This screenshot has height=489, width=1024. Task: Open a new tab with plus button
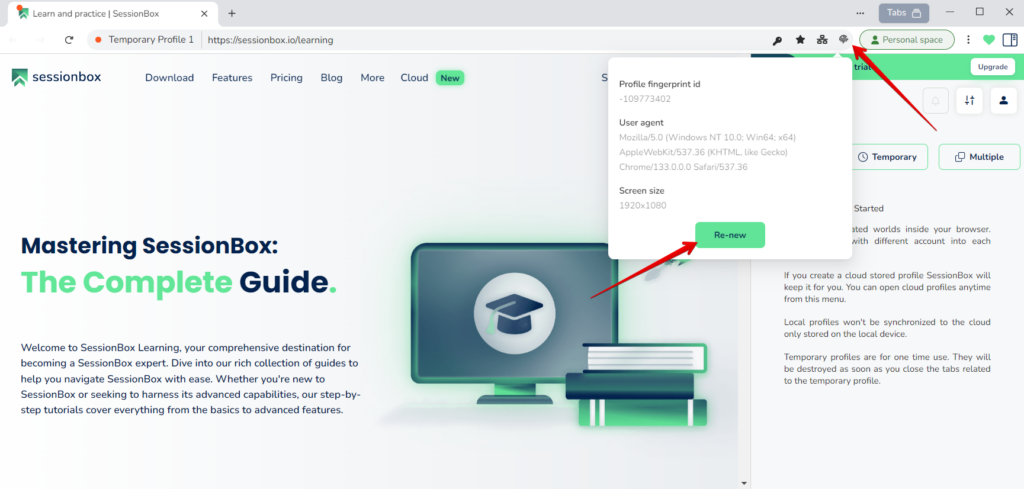tap(231, 12)
